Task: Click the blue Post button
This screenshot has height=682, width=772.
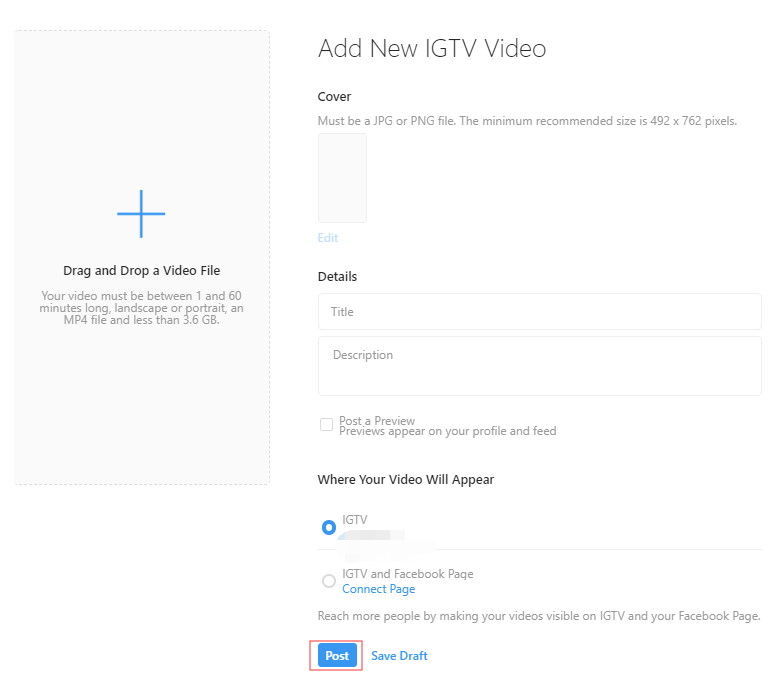Action: (337, 655)
